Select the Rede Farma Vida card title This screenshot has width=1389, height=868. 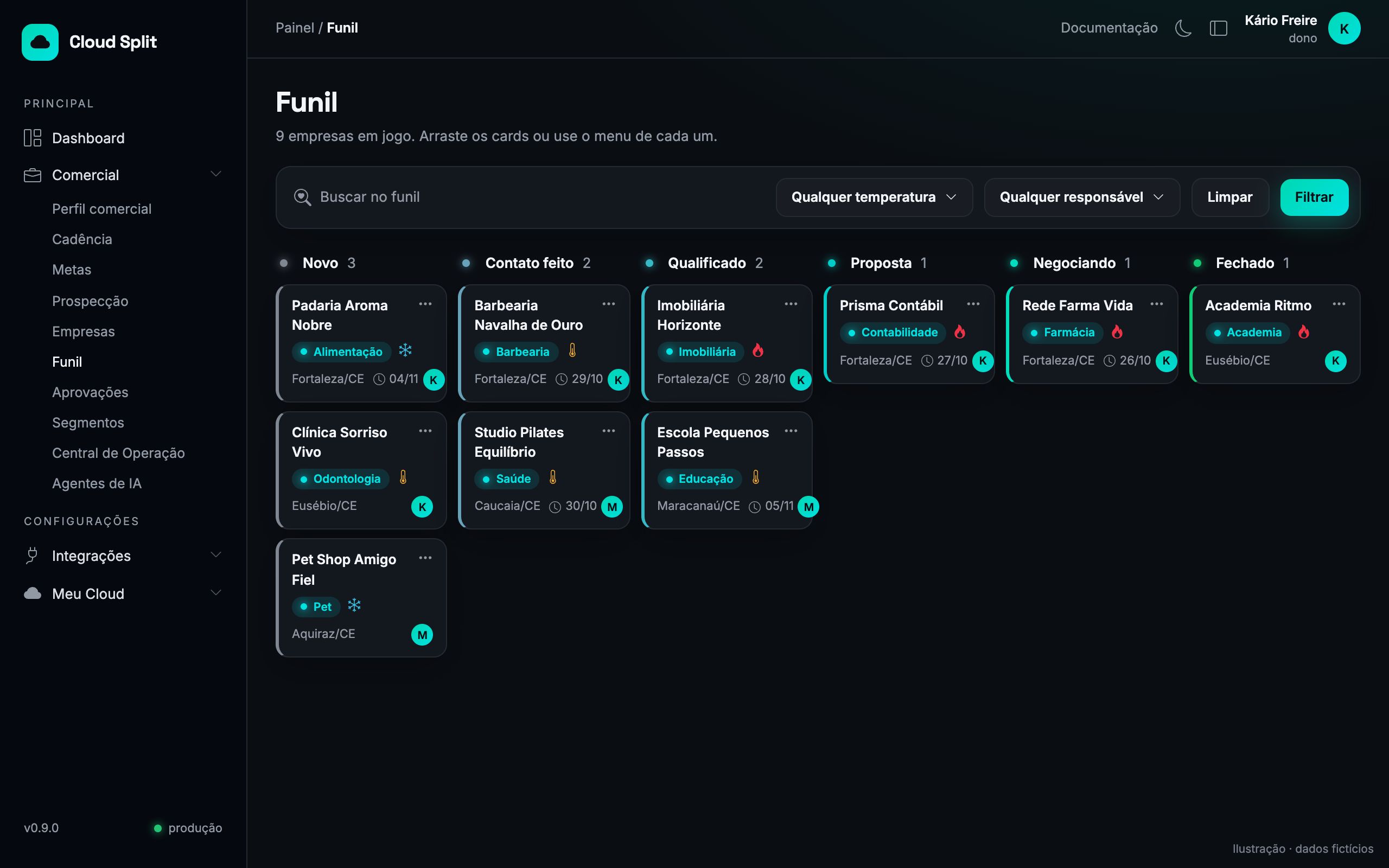coord(1077,305)
